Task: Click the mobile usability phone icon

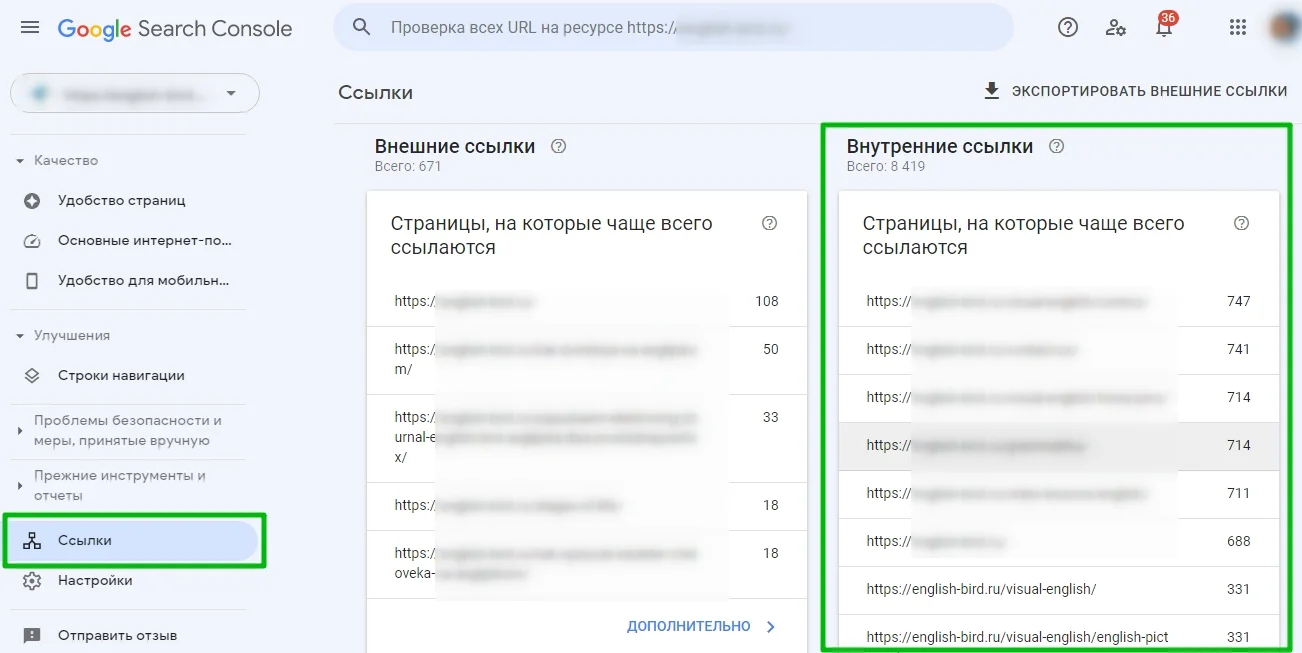Action: pyautogui.click(x=32, y=280)
